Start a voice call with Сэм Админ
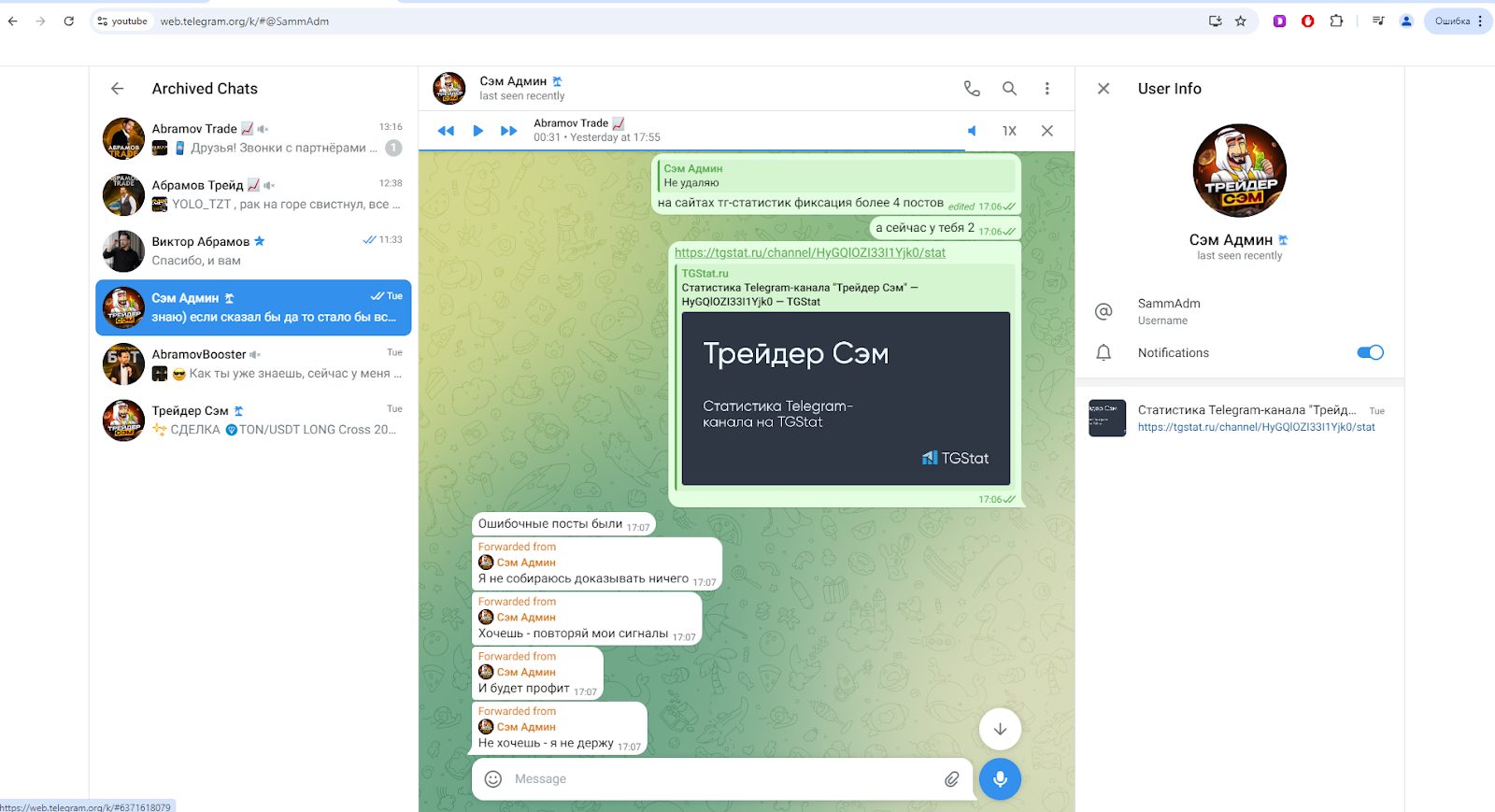The image size is (1495, 812). (972, 89)
